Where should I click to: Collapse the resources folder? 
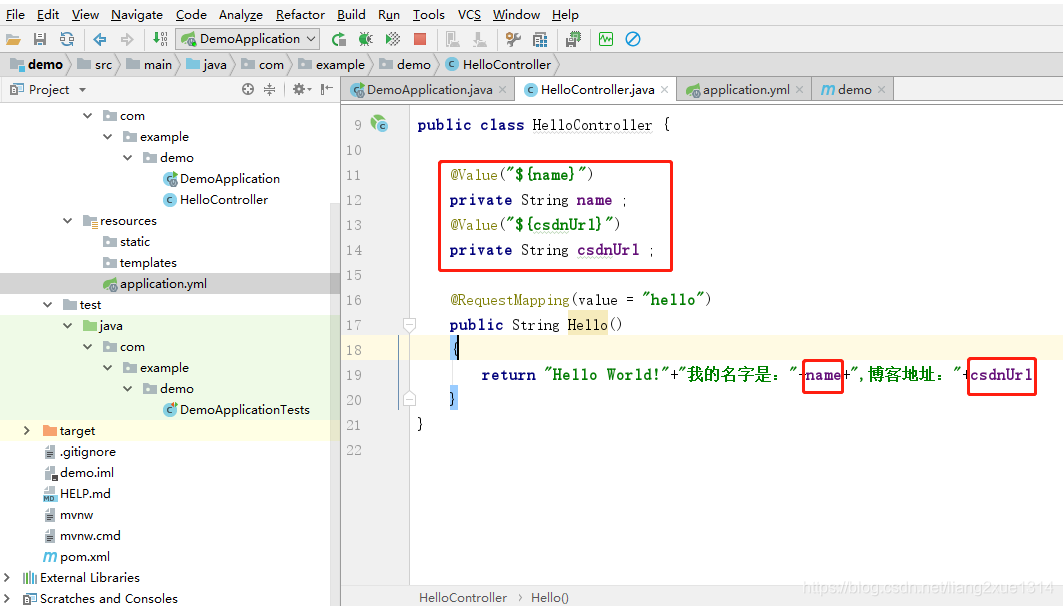point(67,220)
